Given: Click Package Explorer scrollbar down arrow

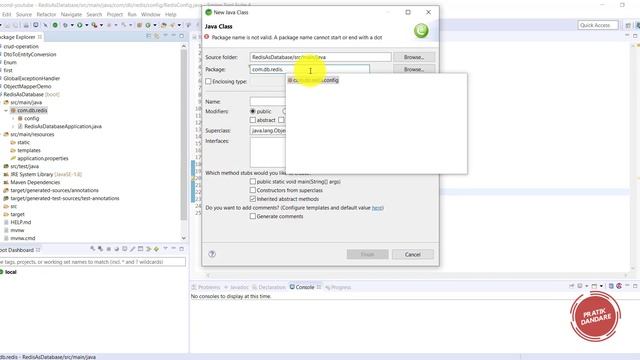Looking at the screenshot, I should pos(183,238).
